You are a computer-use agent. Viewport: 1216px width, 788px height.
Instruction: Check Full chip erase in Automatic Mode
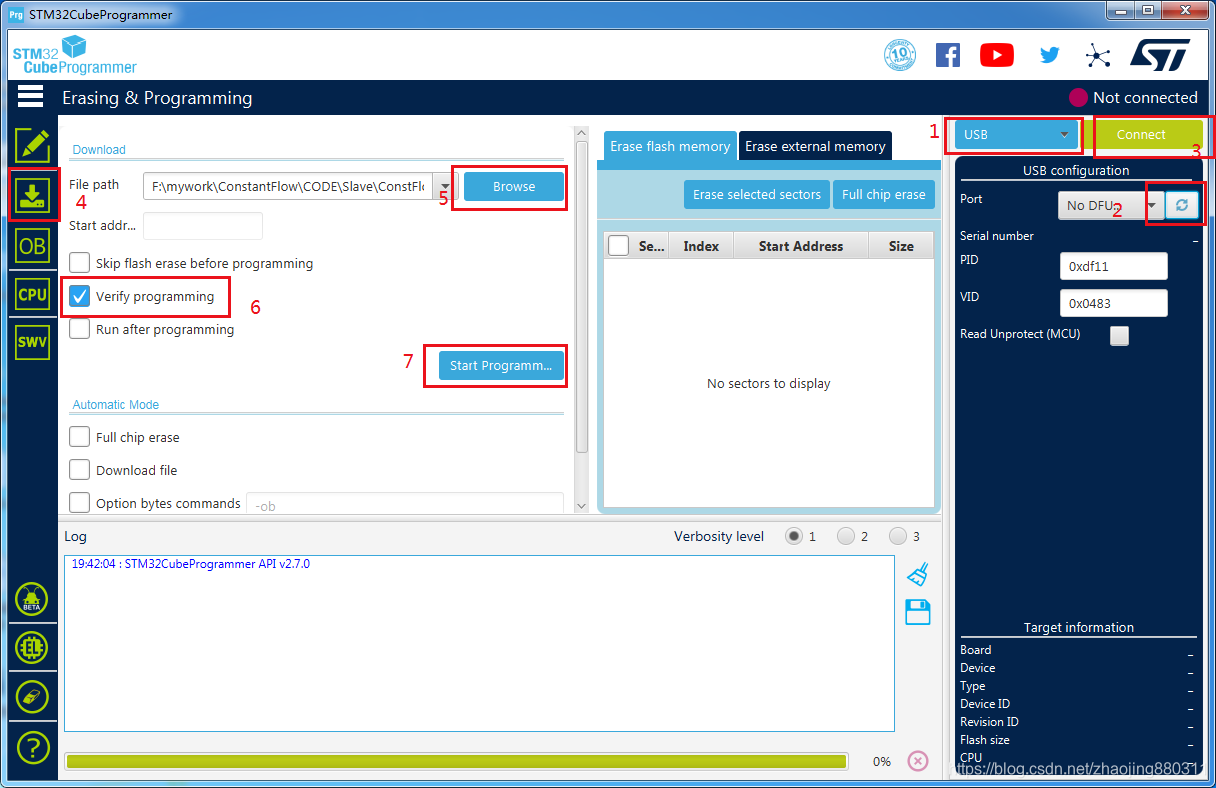(79, 437)
